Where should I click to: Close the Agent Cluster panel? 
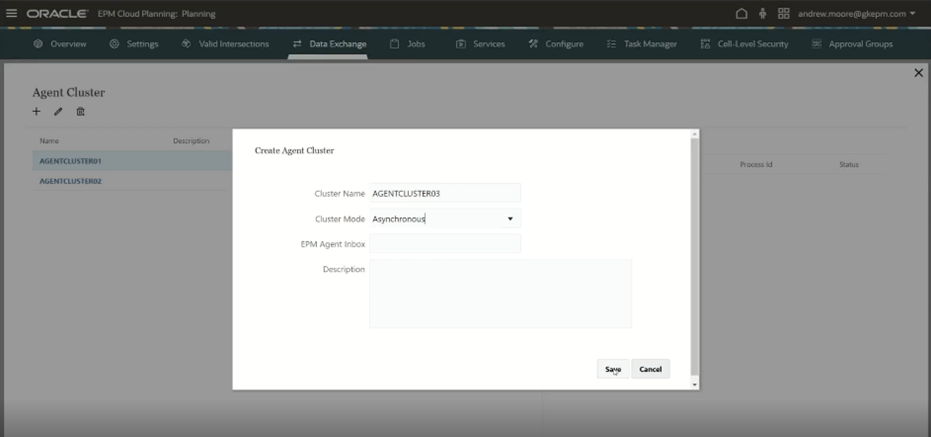pos(919,73)
